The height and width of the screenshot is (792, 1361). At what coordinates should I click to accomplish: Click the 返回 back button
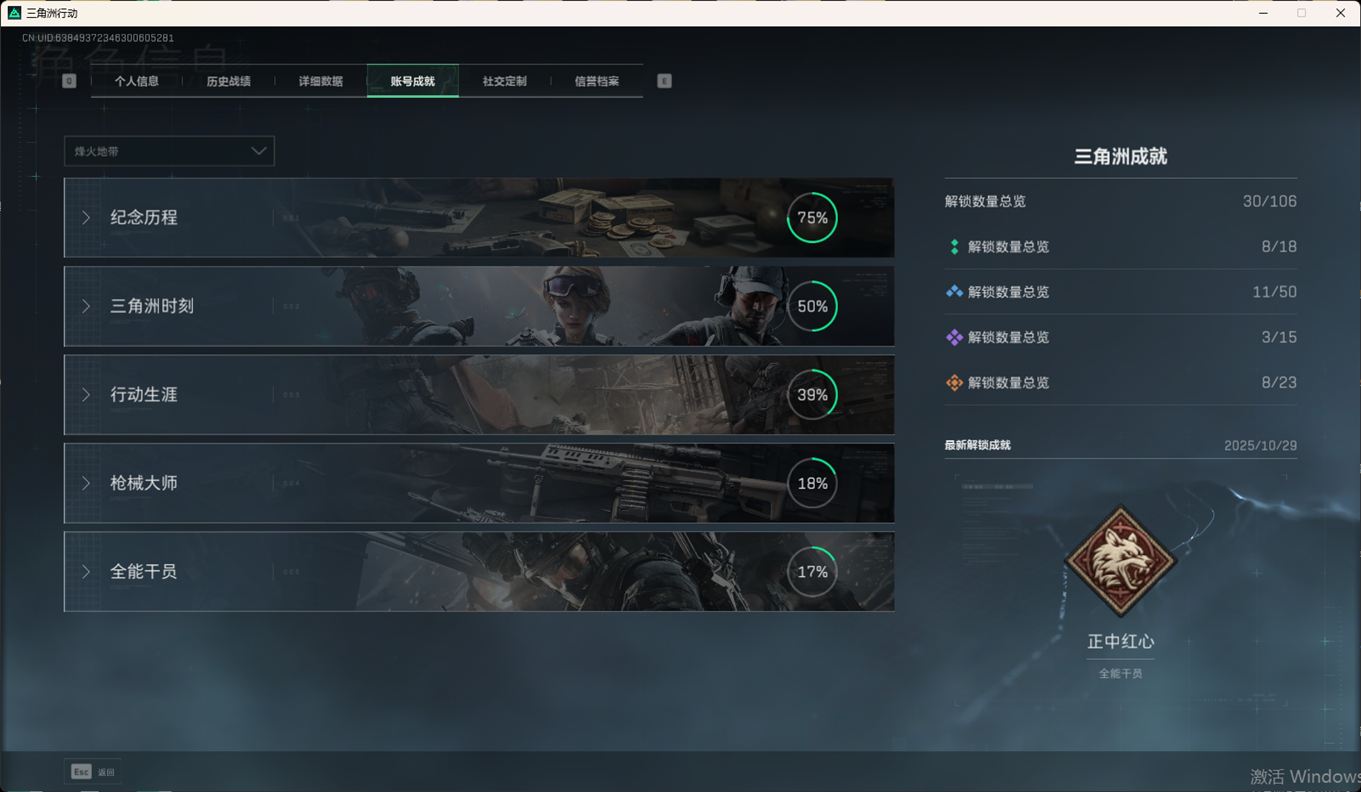point(106,772)
